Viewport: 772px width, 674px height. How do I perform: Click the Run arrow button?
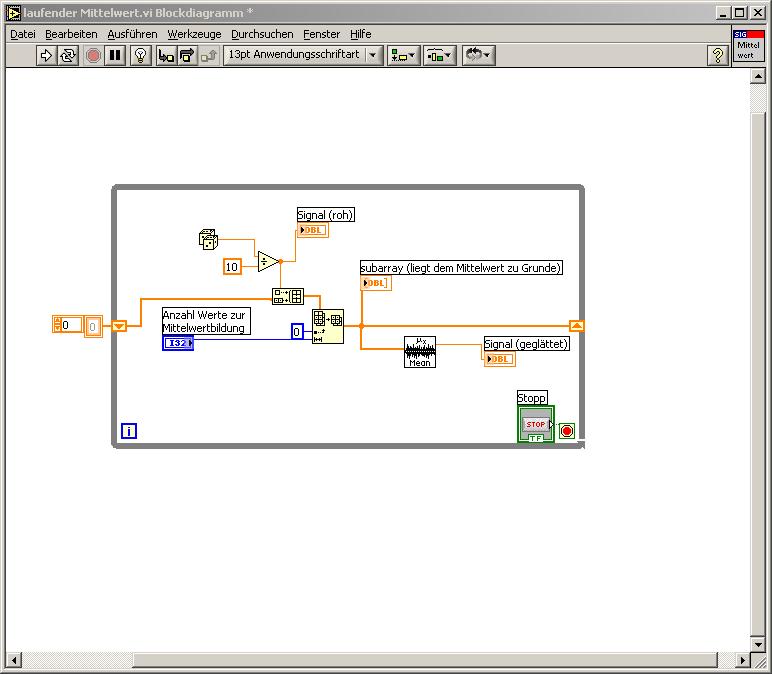coord(46,55)
